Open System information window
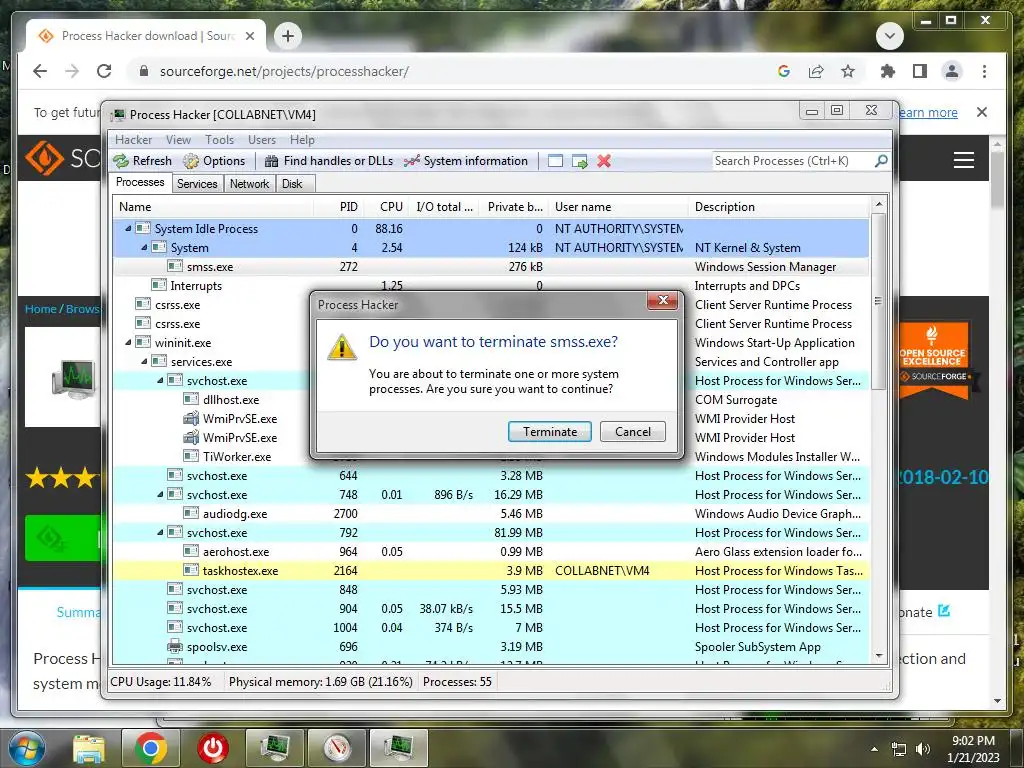 [466, 161]
